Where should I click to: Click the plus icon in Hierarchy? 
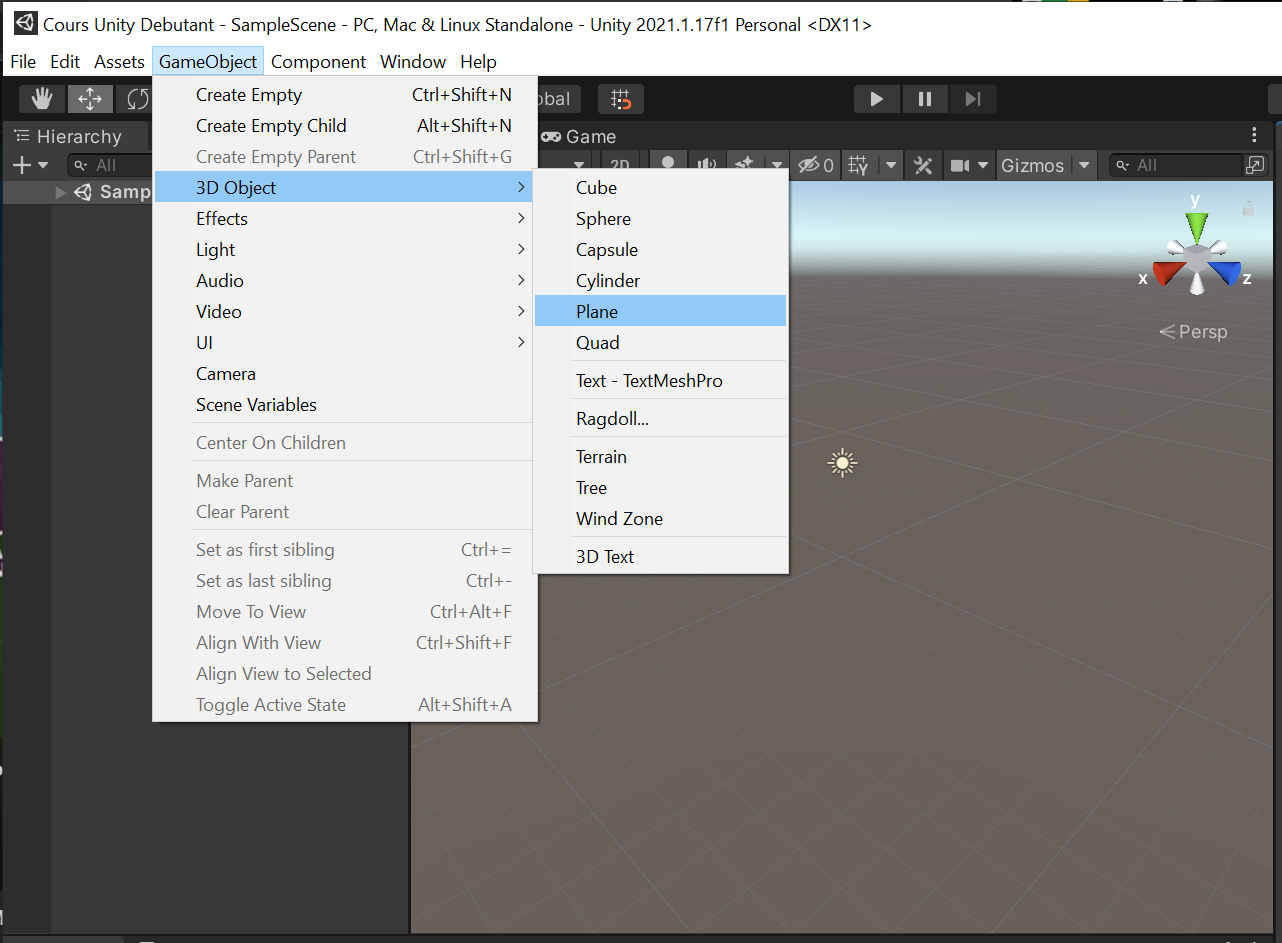[22, 165]
